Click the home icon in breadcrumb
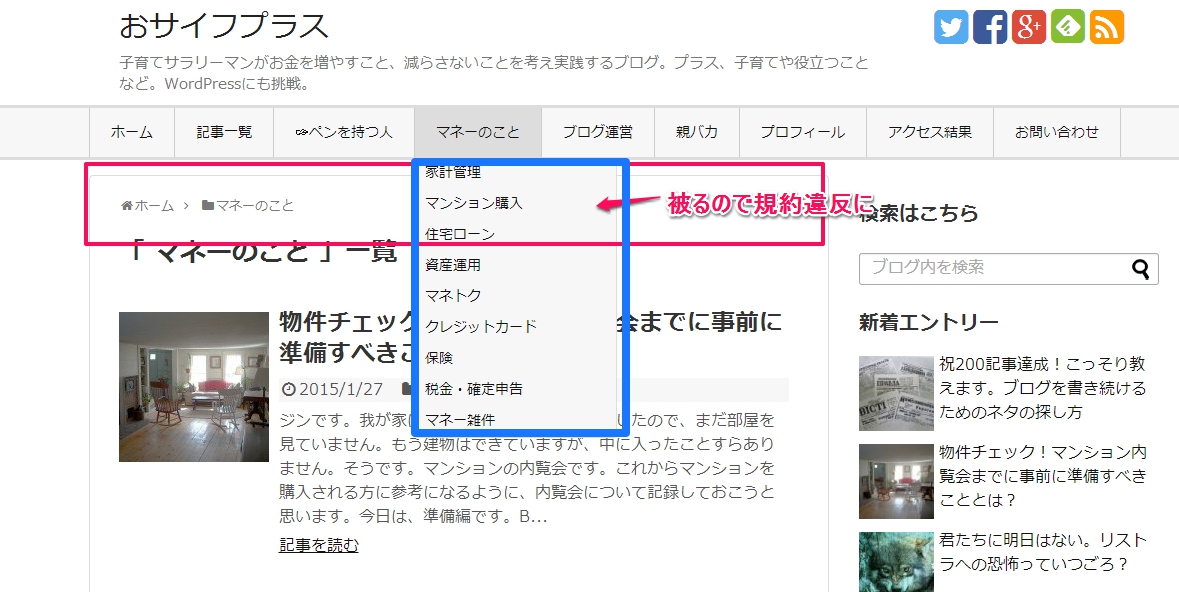The width and height of the screenshot is (1179, 592). (127, 206)
